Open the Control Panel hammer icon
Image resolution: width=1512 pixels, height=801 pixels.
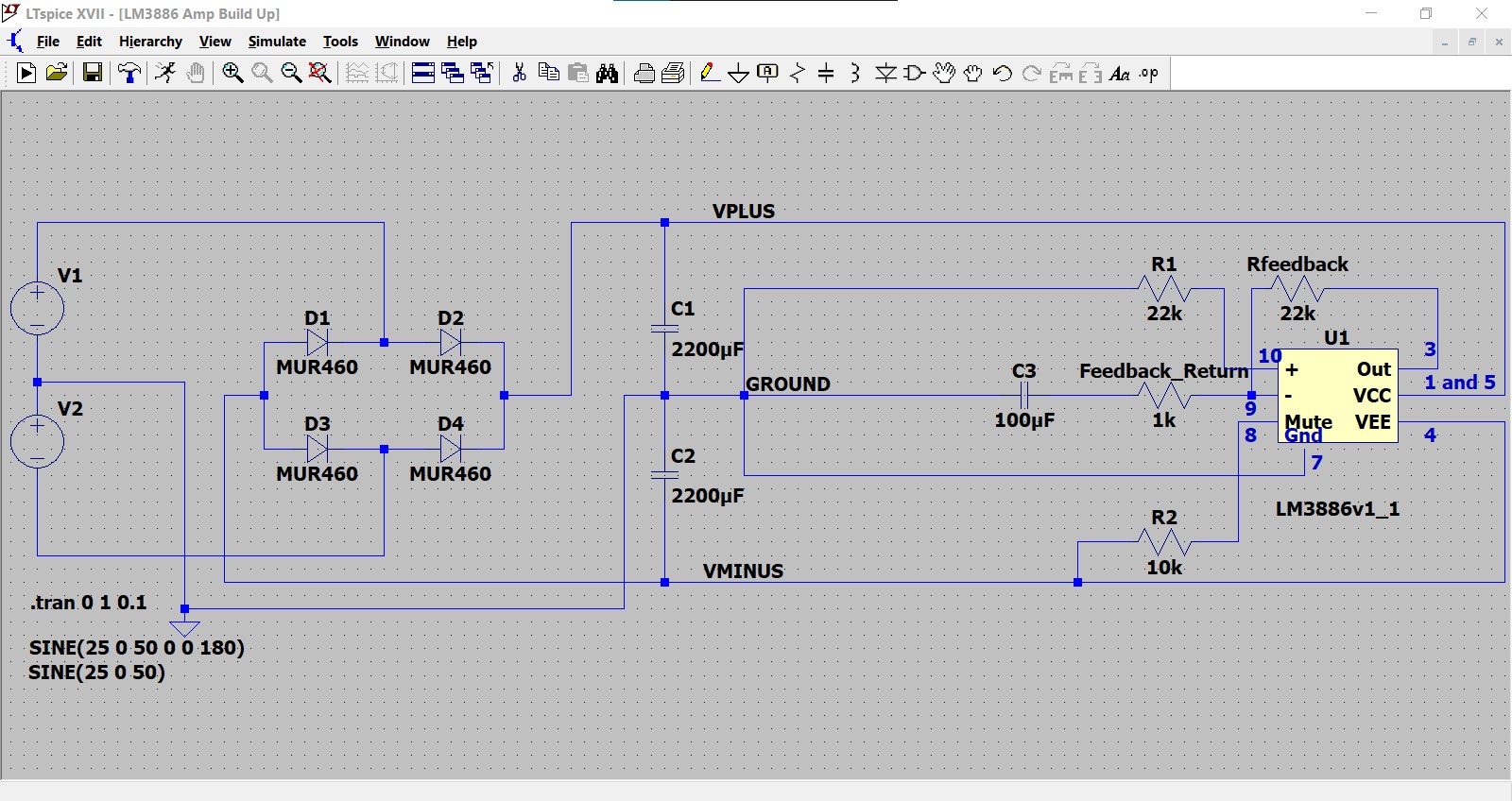pyautogui.click(x=129, y=73)
